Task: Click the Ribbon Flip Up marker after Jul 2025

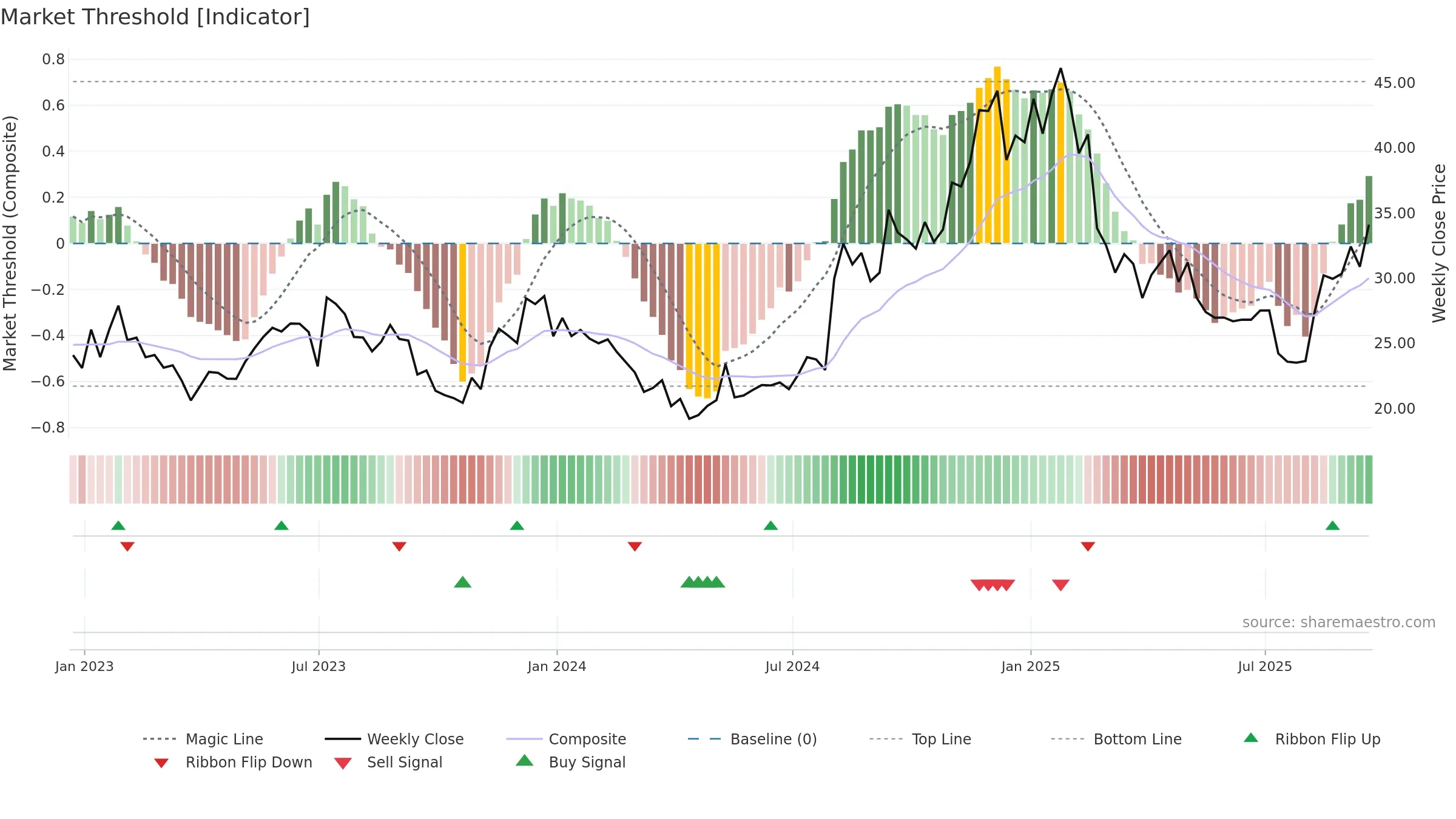Action: click(x=1332, y=525)
